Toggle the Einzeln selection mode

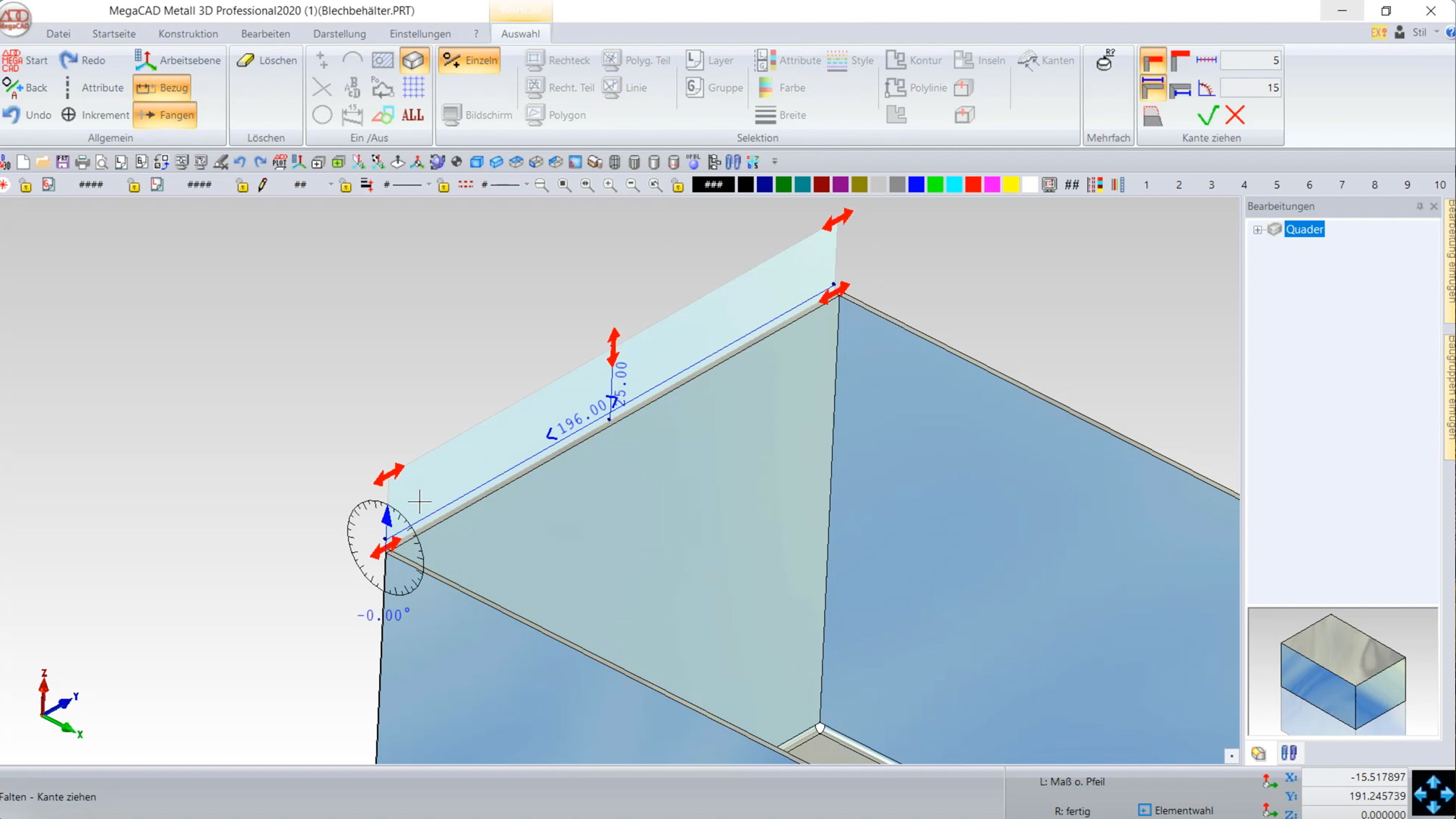pyautogui.click(x=469, y=60)
